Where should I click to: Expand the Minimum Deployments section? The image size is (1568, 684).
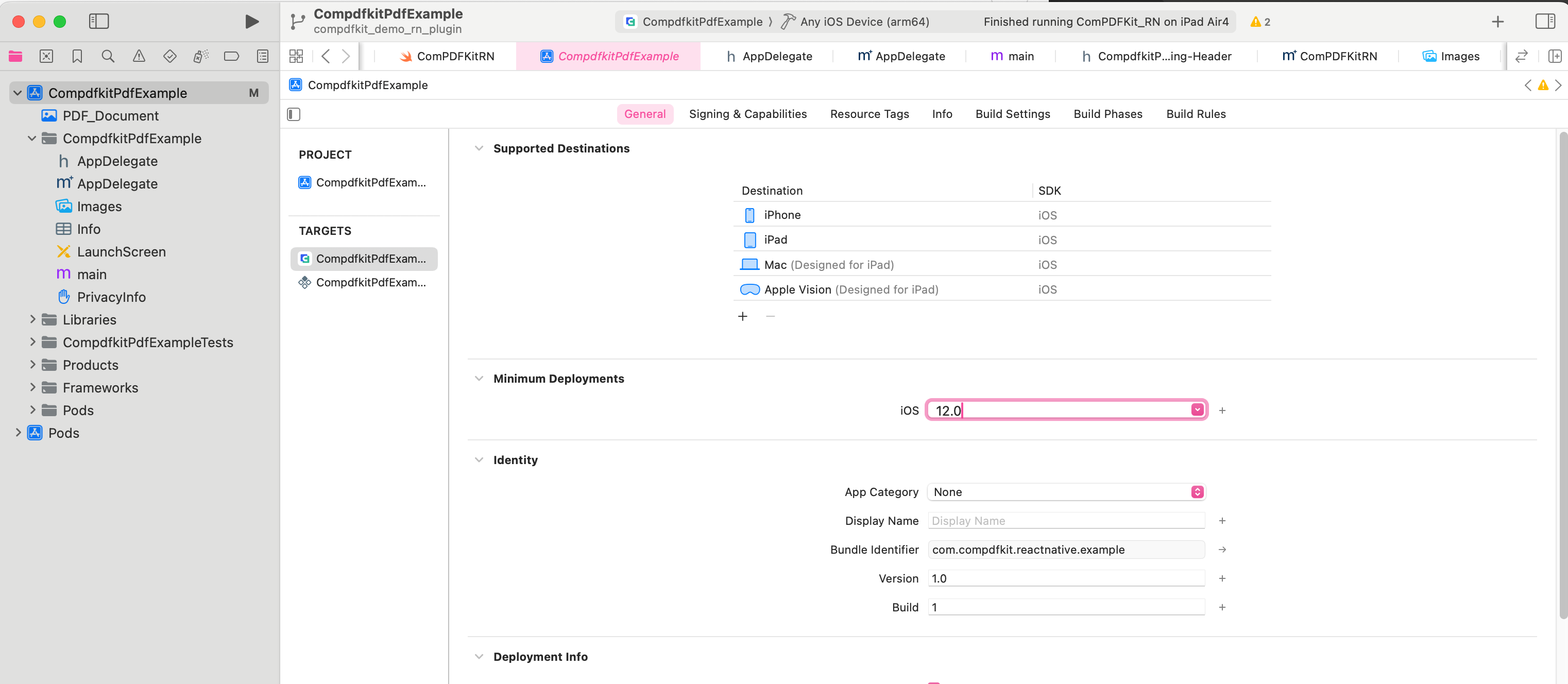[479, 378]
